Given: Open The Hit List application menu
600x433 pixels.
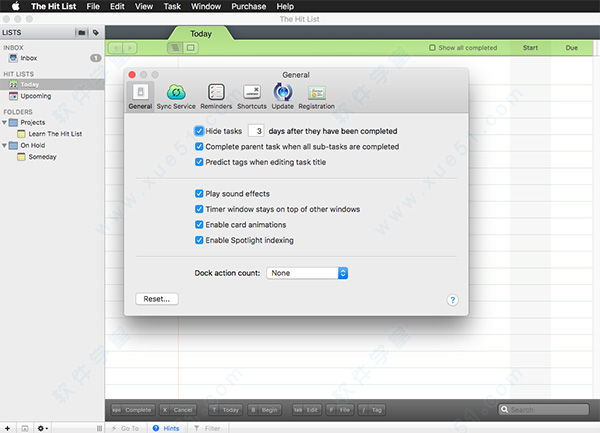Looking at the screenshot, I should pyautogui.click(x=54, y=6).
